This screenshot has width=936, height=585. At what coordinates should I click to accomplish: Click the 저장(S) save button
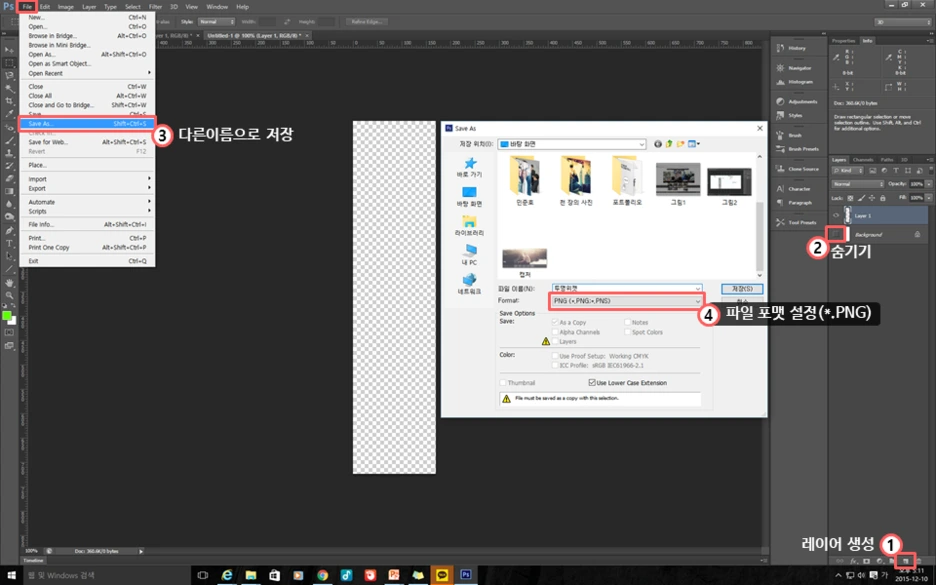pos(743,287)
